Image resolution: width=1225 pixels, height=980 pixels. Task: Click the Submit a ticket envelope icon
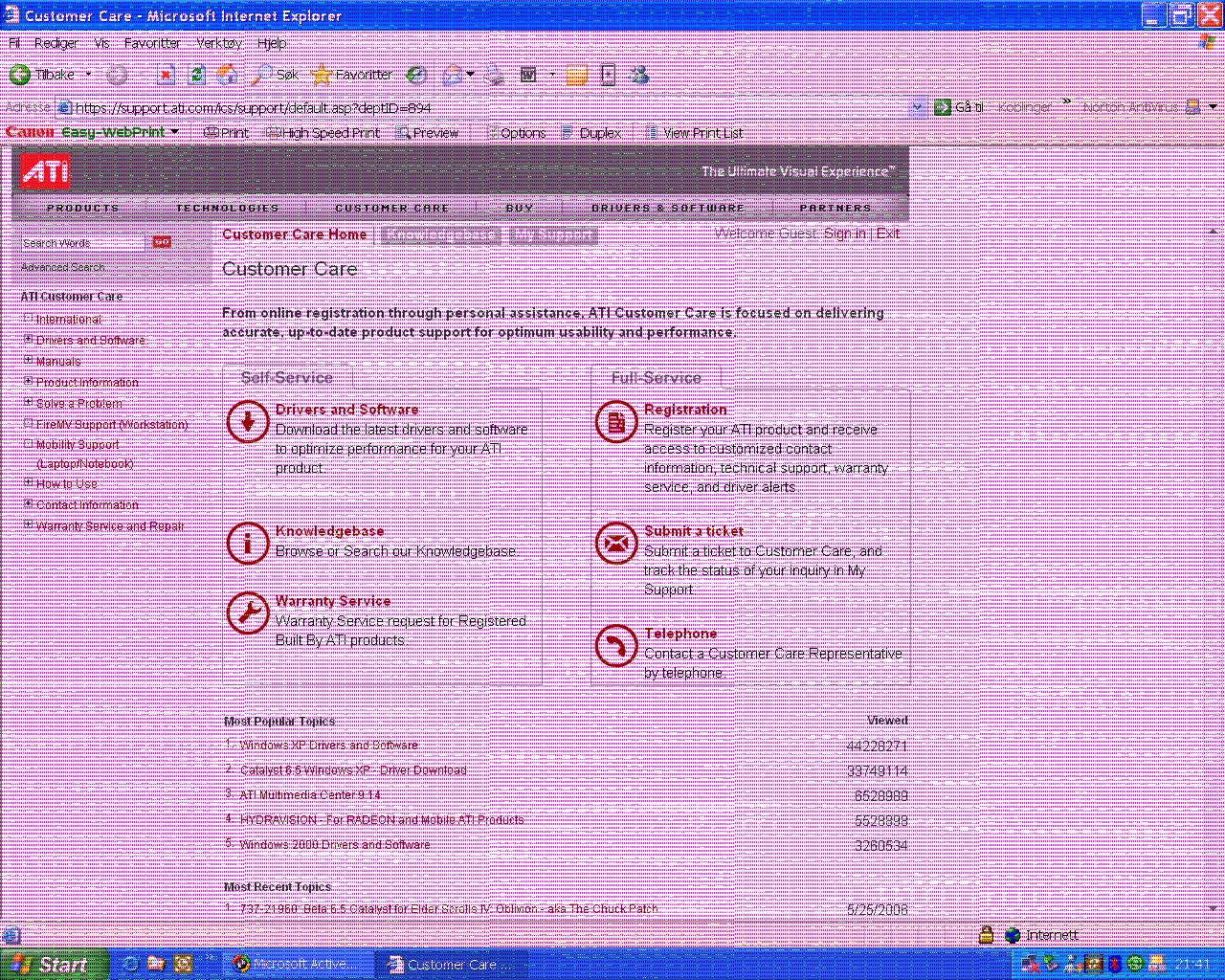(x=616, y=544)
